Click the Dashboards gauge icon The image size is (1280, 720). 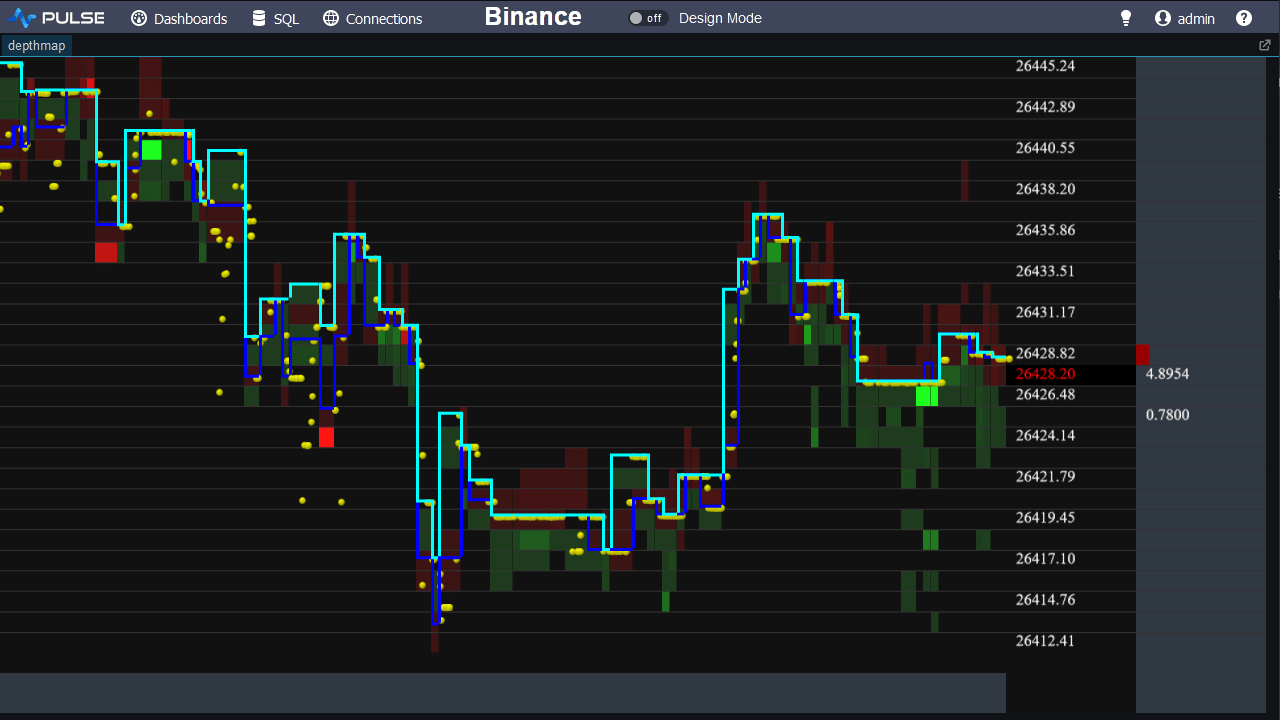tap(139, 19)
